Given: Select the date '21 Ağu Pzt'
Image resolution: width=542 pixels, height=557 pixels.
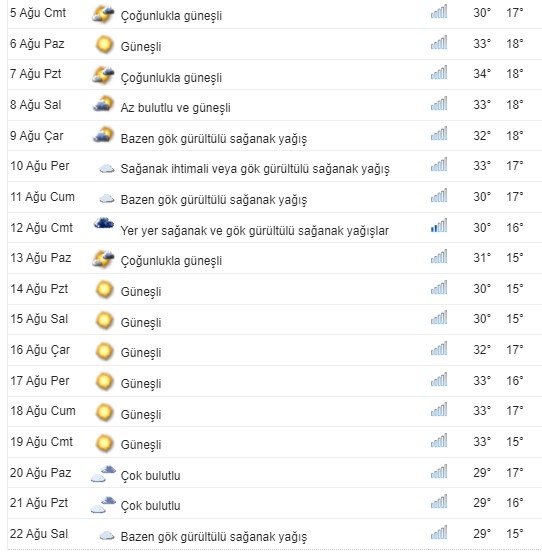Looking at the screenshot, I should 39,503.
